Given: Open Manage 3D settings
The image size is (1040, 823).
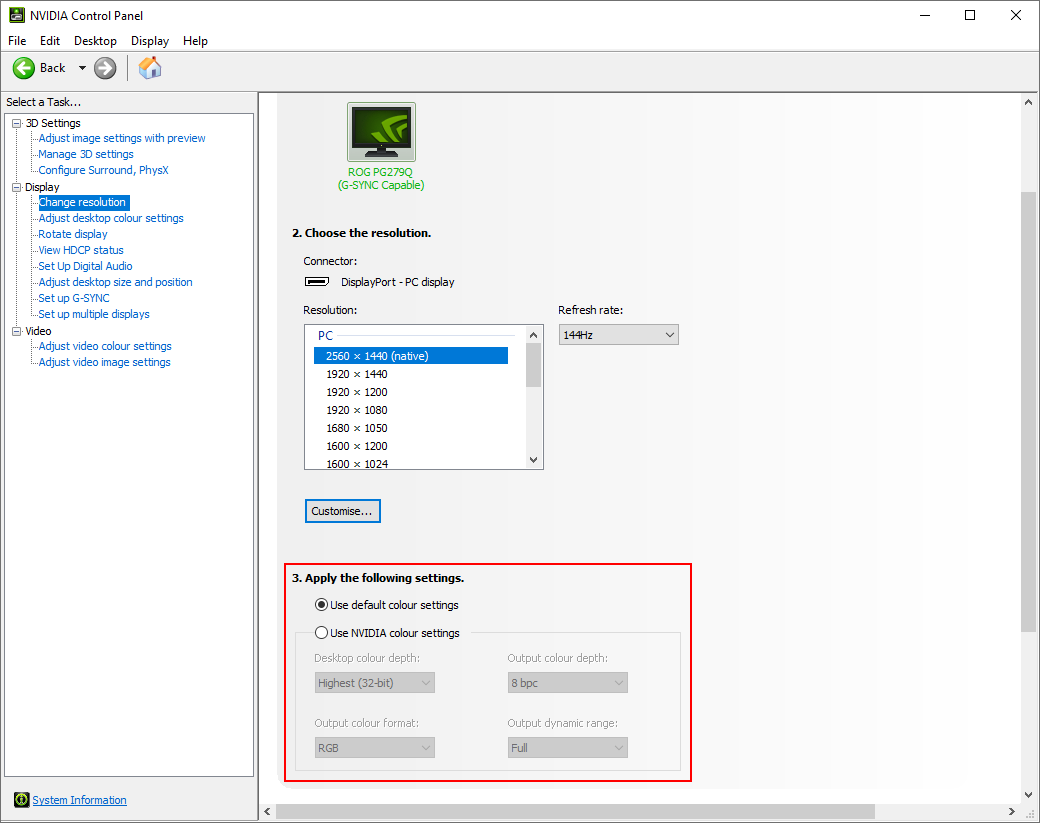Looking at the screenshot, I should click(86, 154).
